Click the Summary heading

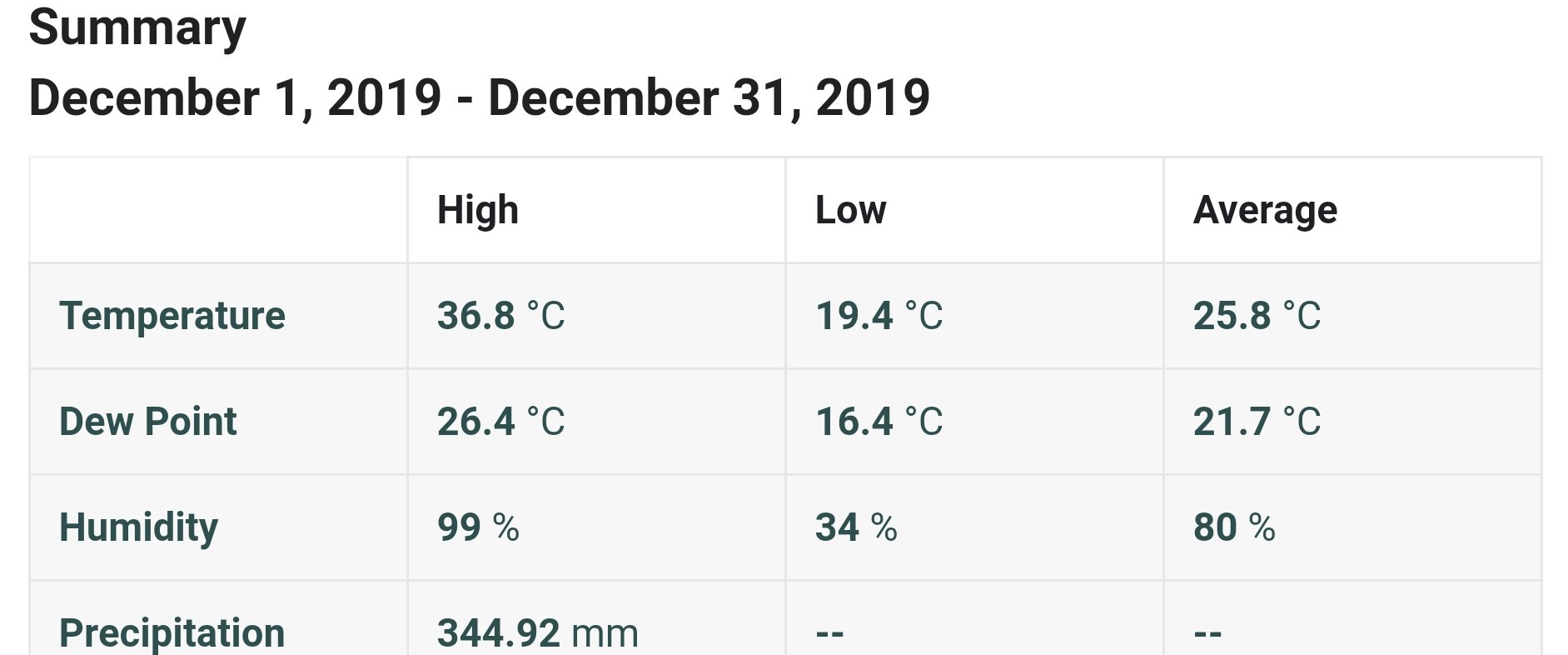point(137,28)
